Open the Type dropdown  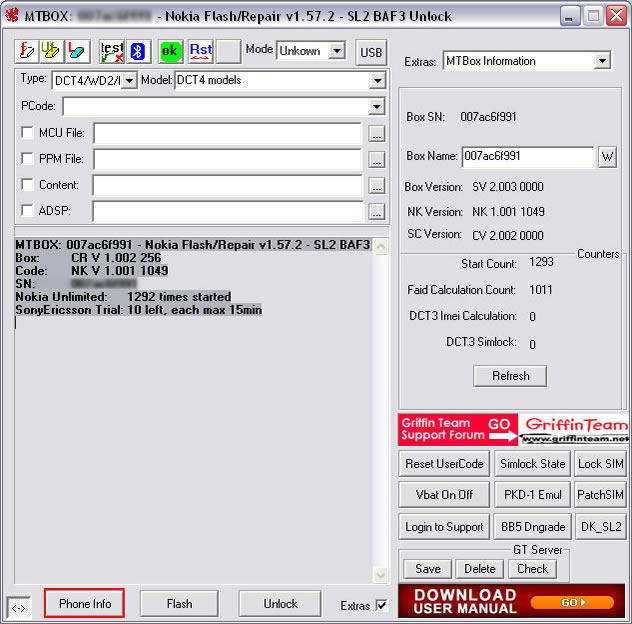(129, 81)
